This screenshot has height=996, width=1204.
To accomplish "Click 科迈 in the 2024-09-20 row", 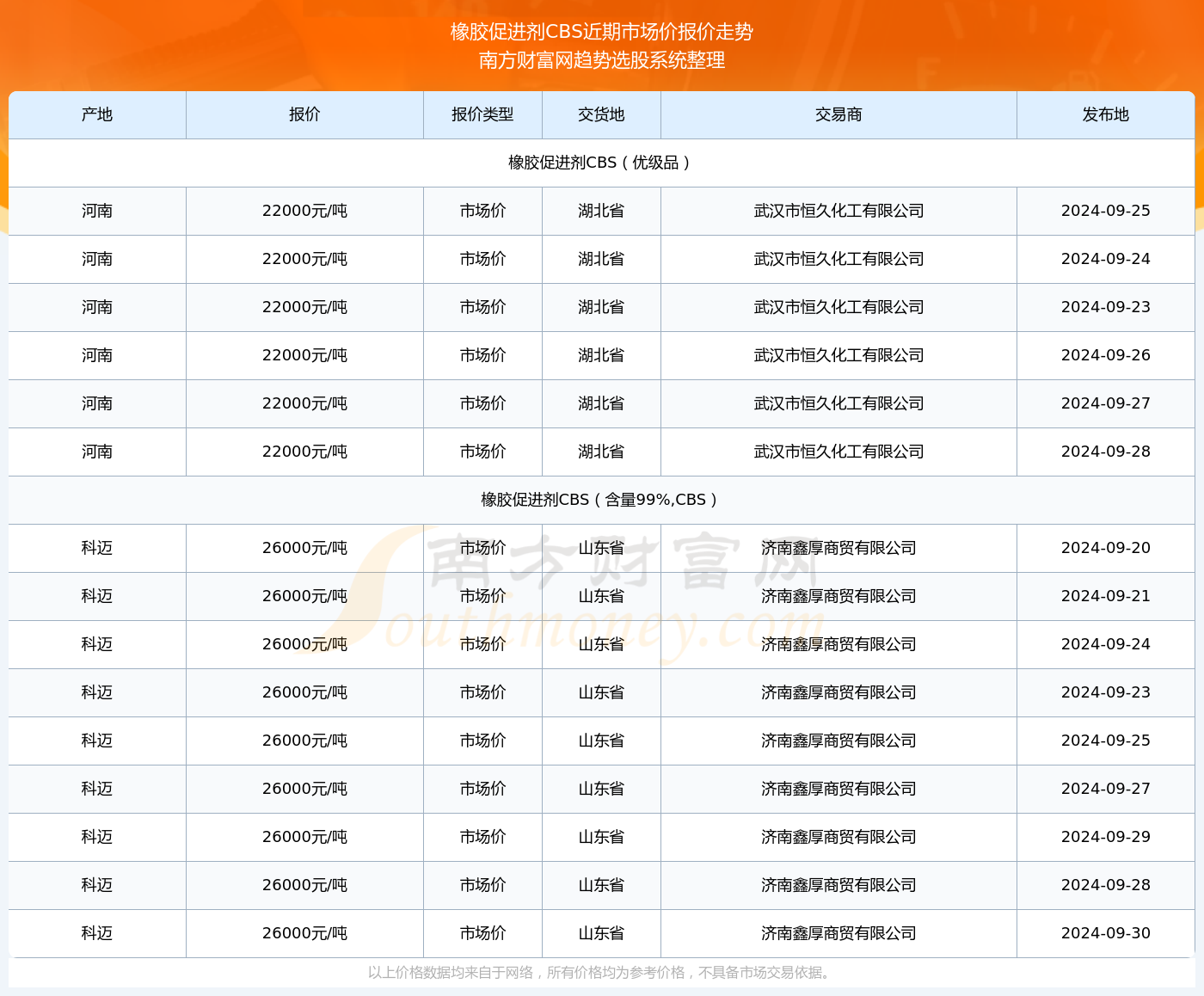I will pyautogui.click(x=97, y=548).
